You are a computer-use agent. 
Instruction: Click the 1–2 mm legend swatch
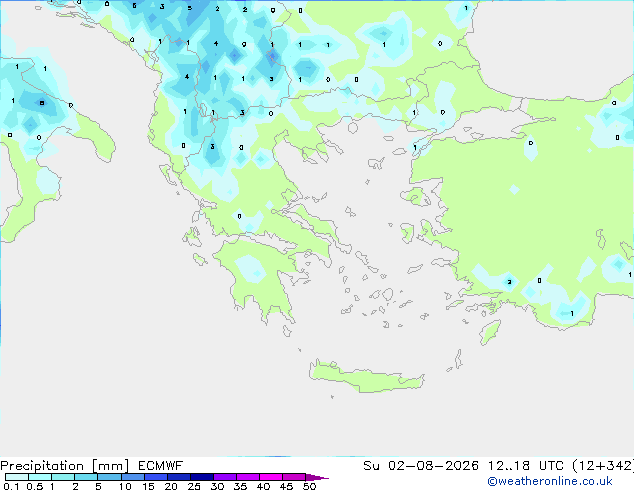(x=63, y=477)
